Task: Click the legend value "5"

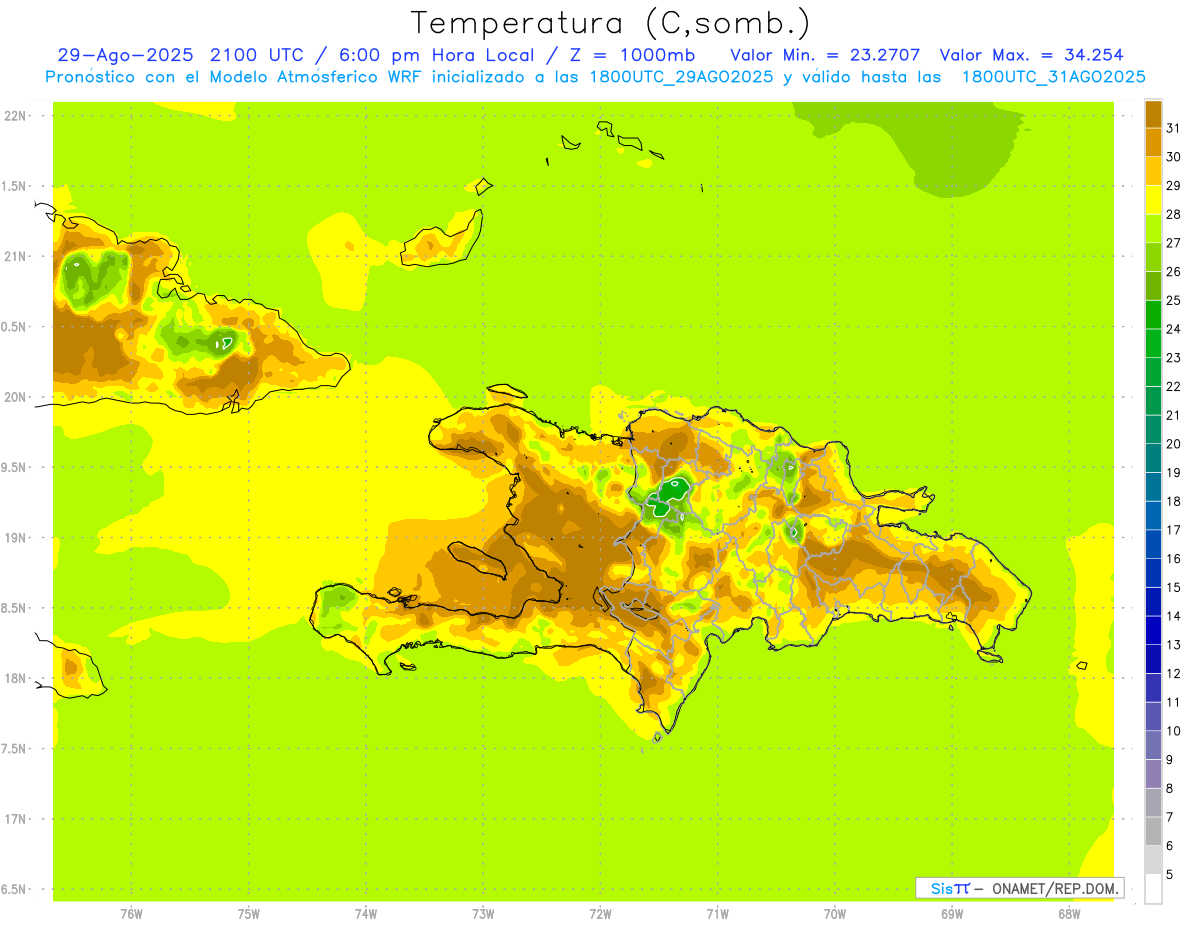Action: [x=1170, y=874]
